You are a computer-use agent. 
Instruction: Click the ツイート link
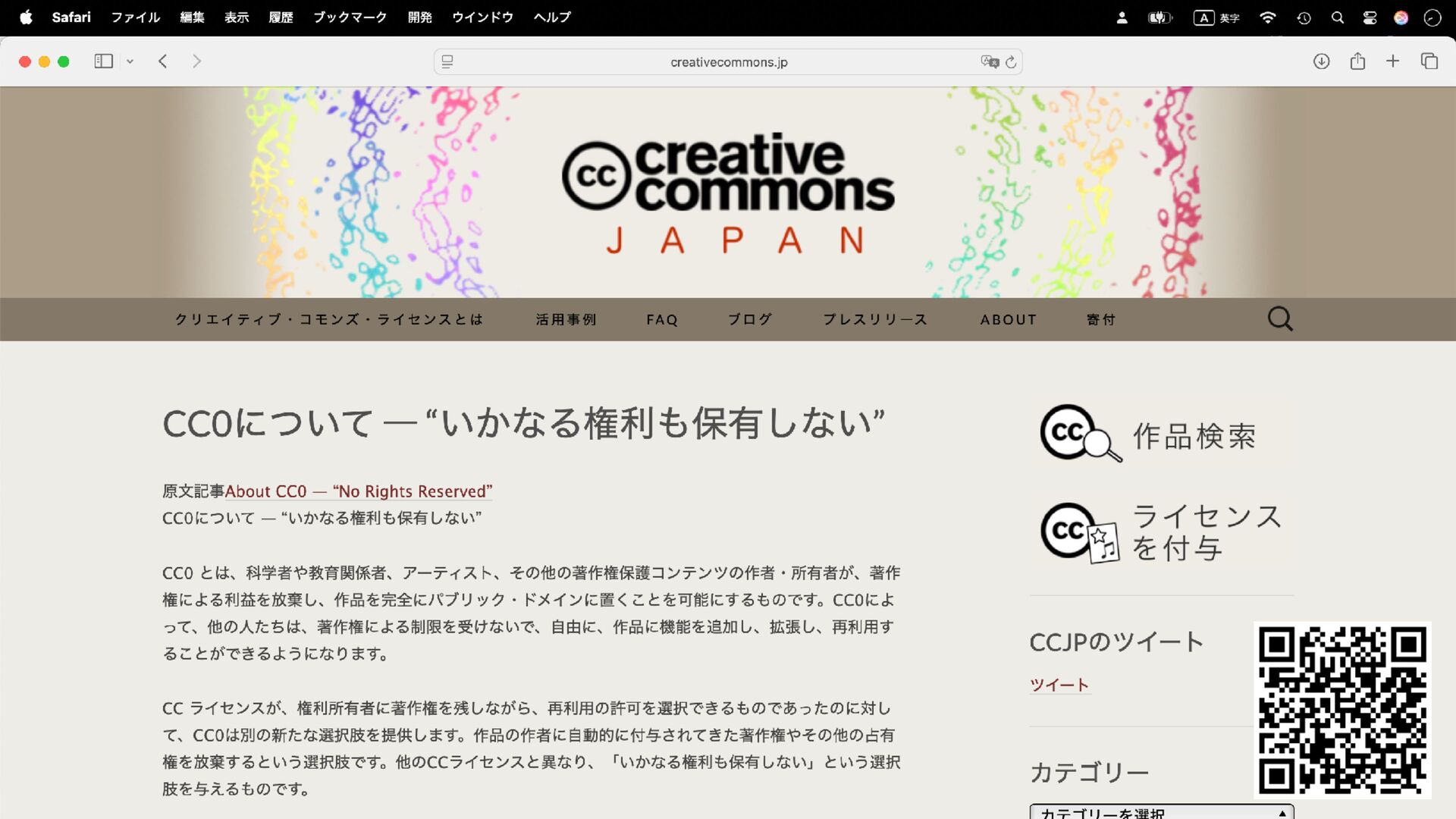pos(1059,685)
